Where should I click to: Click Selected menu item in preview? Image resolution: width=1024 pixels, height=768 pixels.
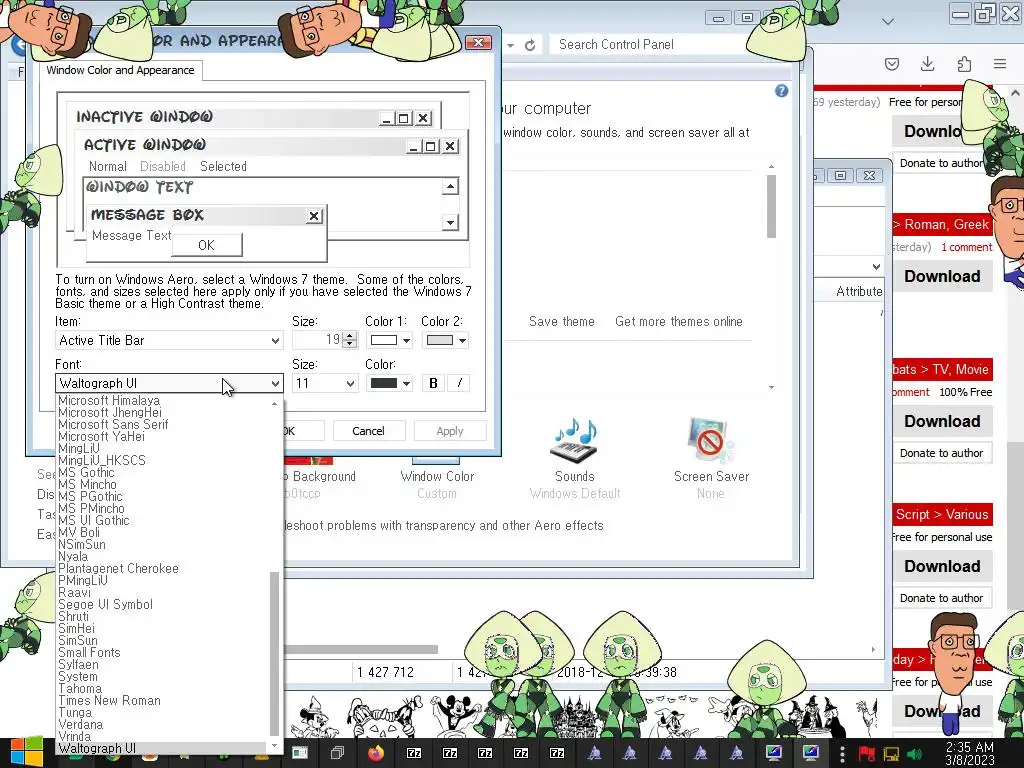coord(223,167)
